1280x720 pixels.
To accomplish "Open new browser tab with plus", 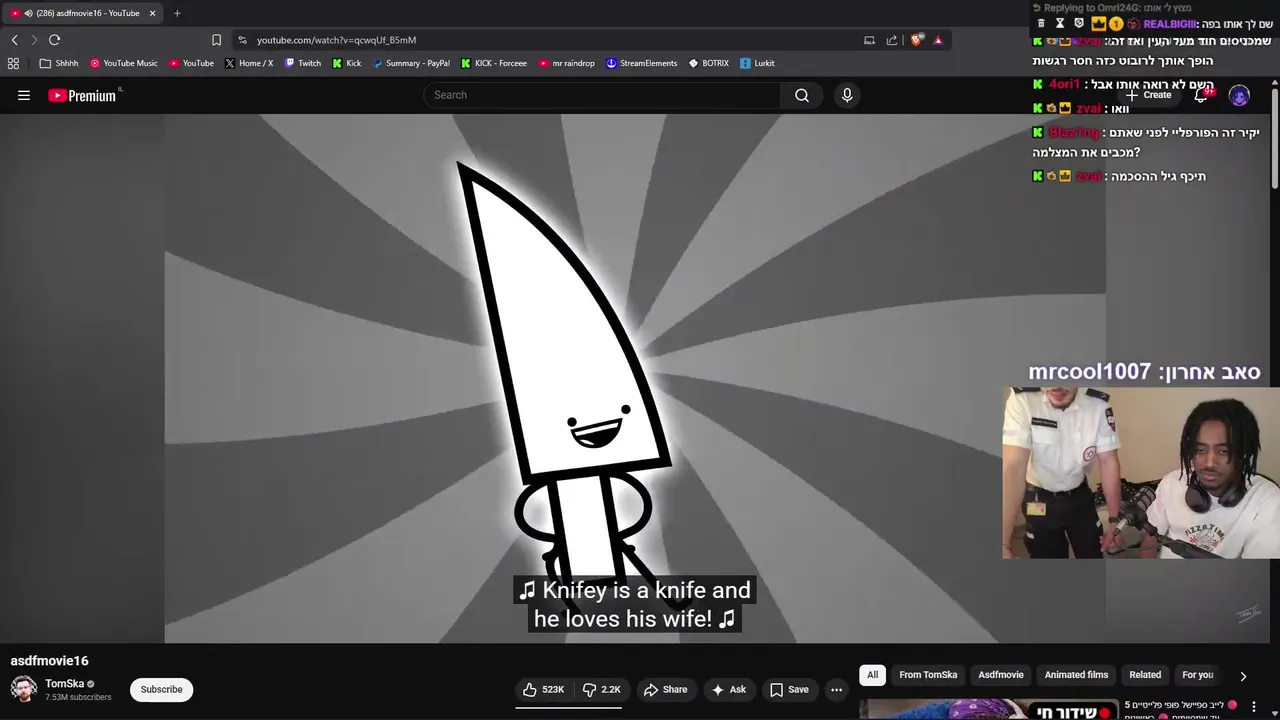I will [177, 13].
